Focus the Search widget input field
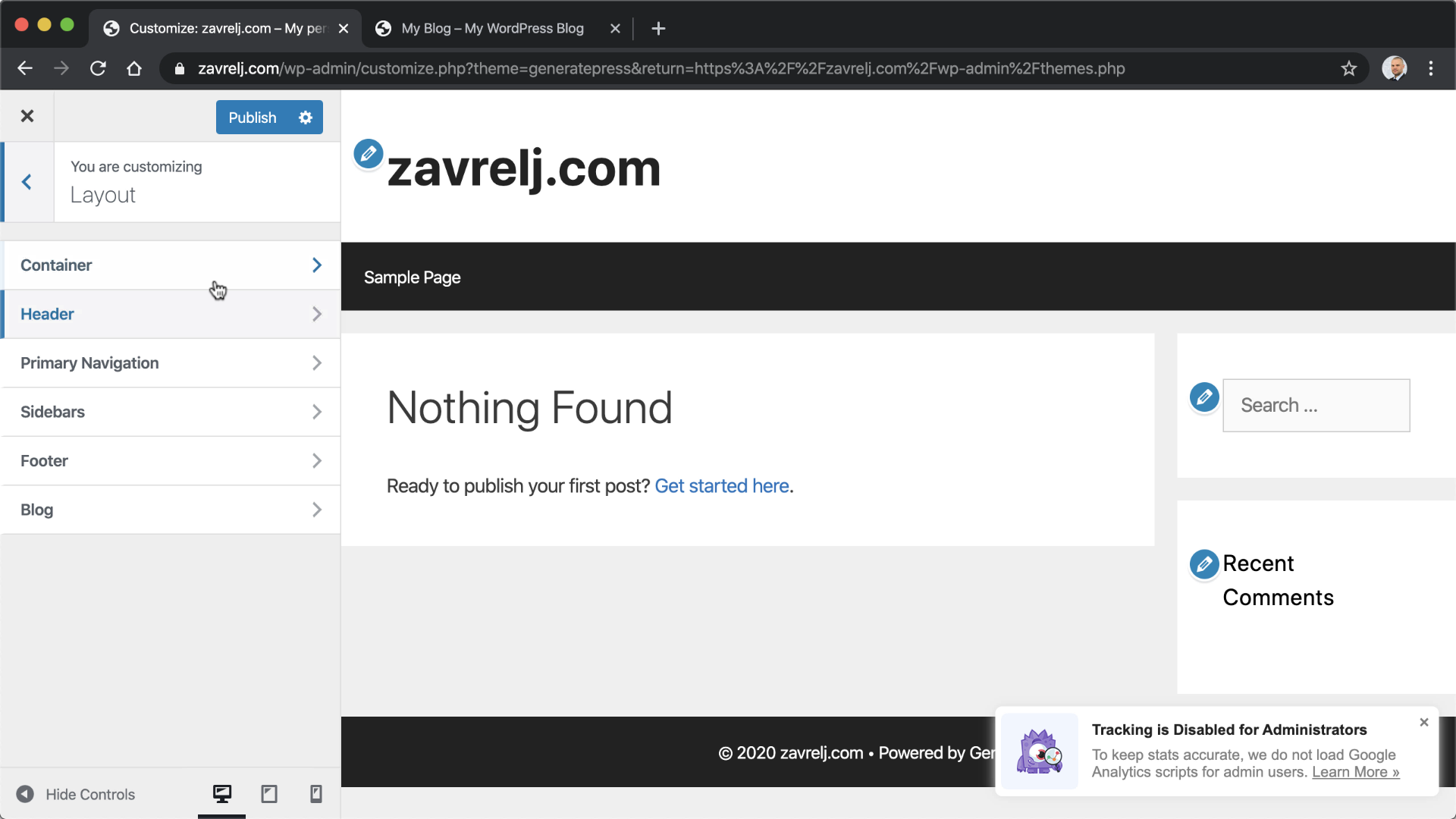Screen dimensions: 1456x819 pyautogui.click(x=1316, y=406)
